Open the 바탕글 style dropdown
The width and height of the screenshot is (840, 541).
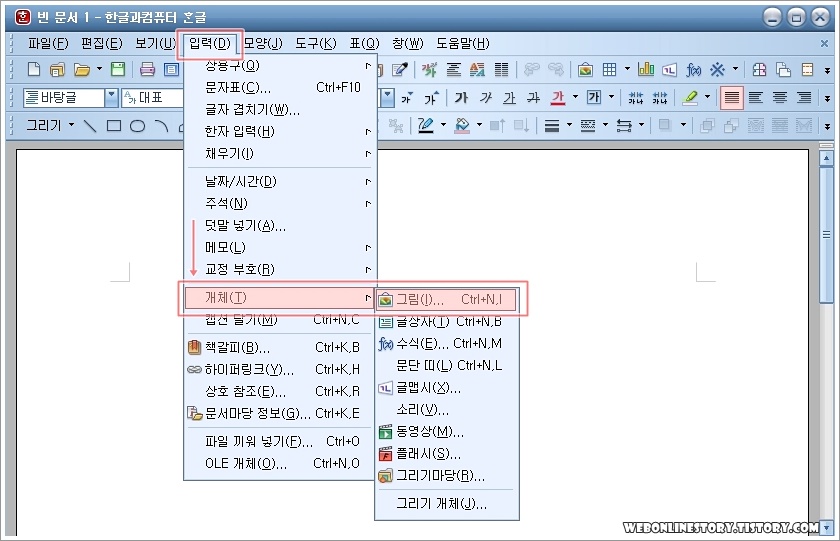[x=111, y=97]
